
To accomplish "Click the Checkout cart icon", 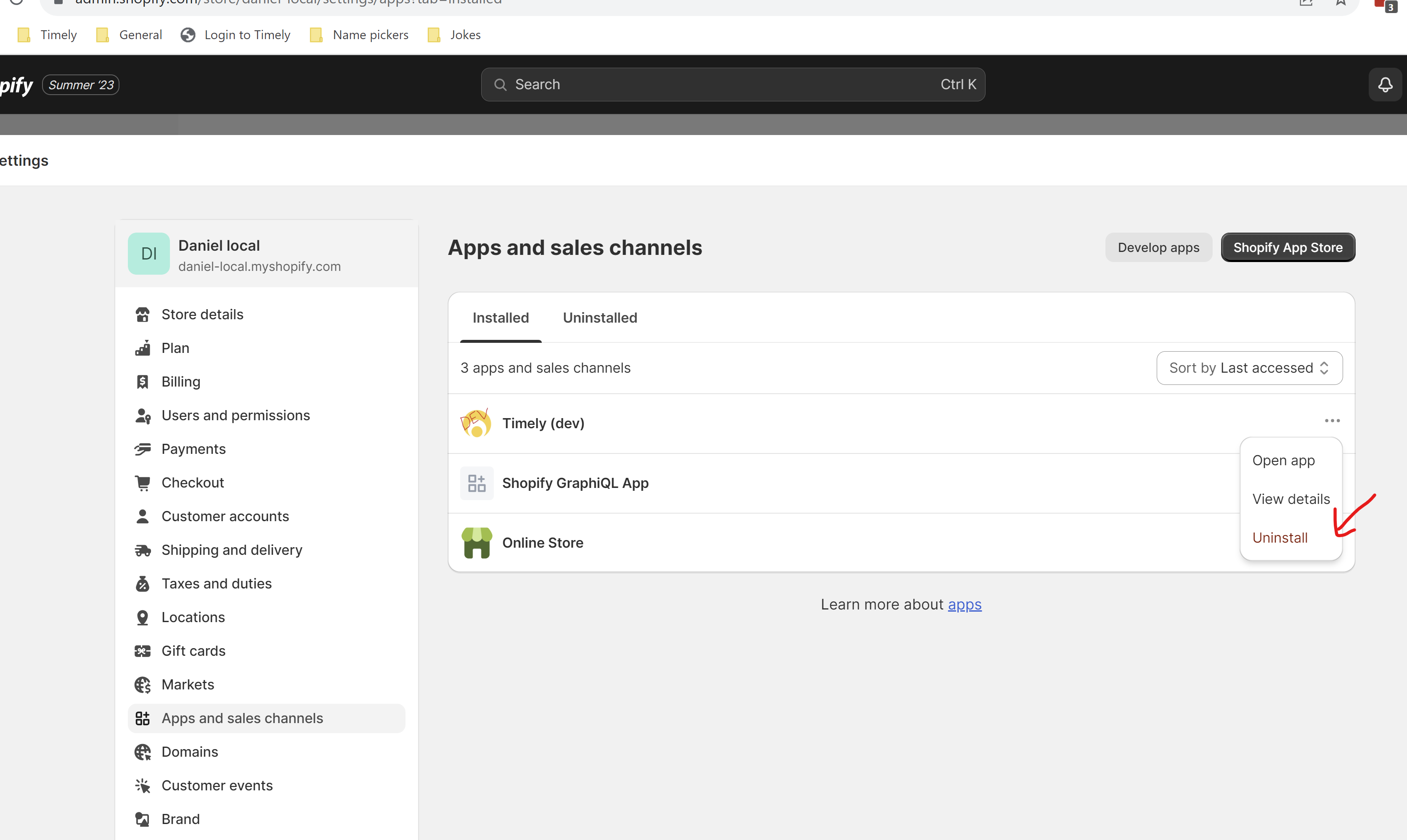I will point(143,483).
